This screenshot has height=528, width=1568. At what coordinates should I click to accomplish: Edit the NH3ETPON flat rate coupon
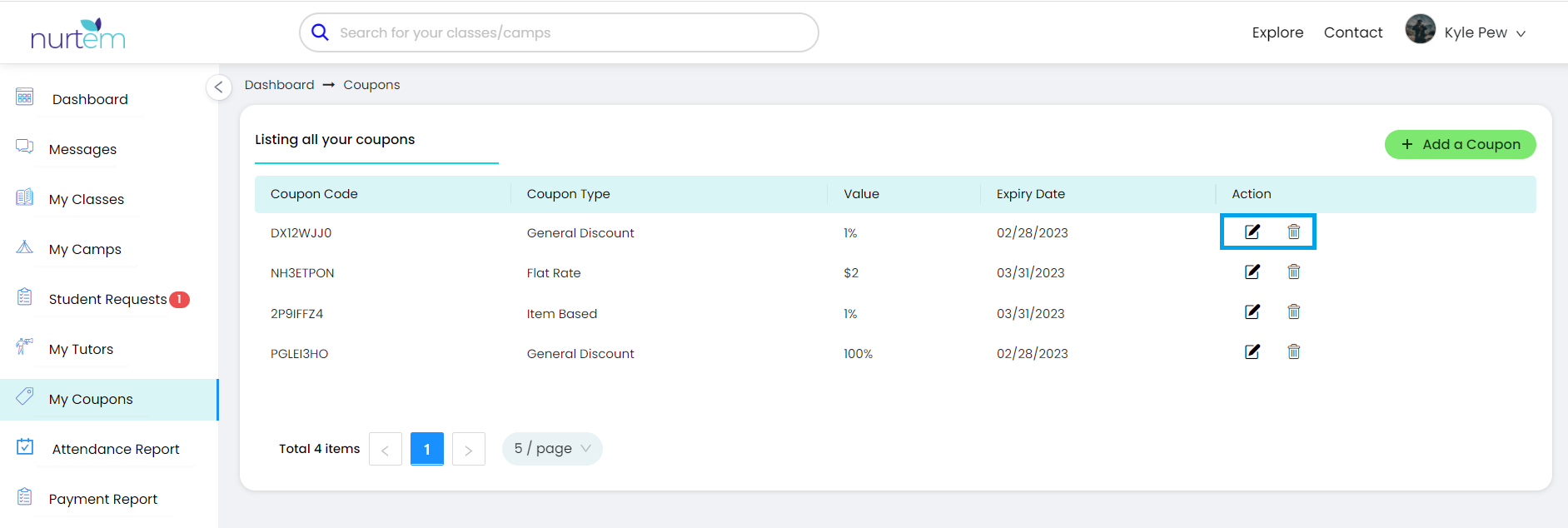coord(1252,271)
